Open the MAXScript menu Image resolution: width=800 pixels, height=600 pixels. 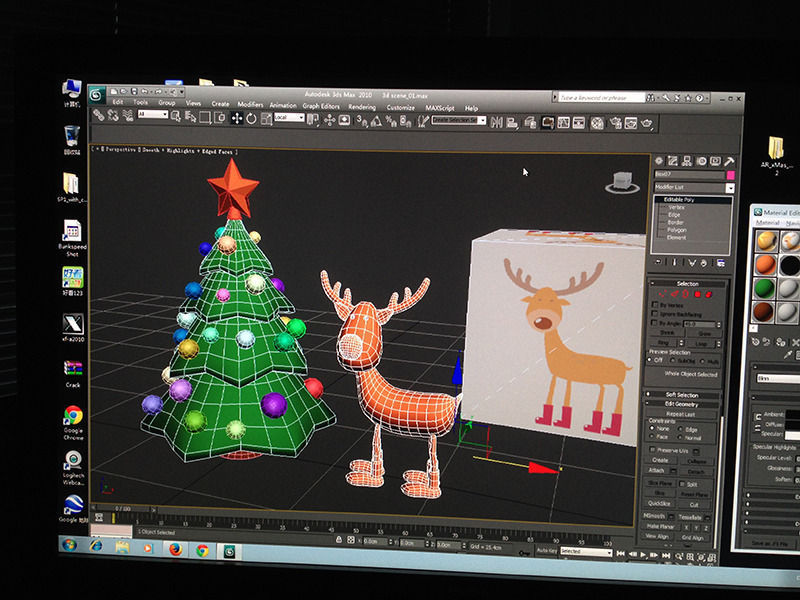pos(439,108)
